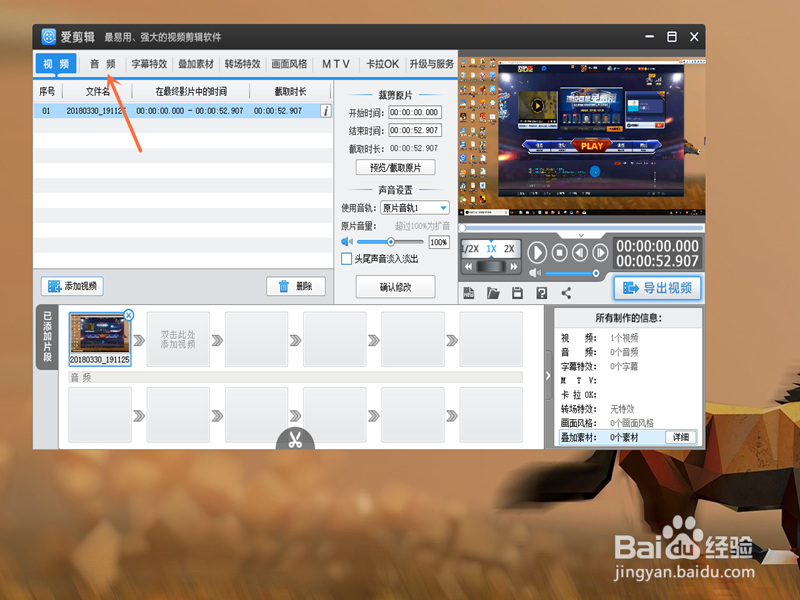Click the 序号 column header
Viewport: 800px width, 600px height.
(x=47, y=91)
